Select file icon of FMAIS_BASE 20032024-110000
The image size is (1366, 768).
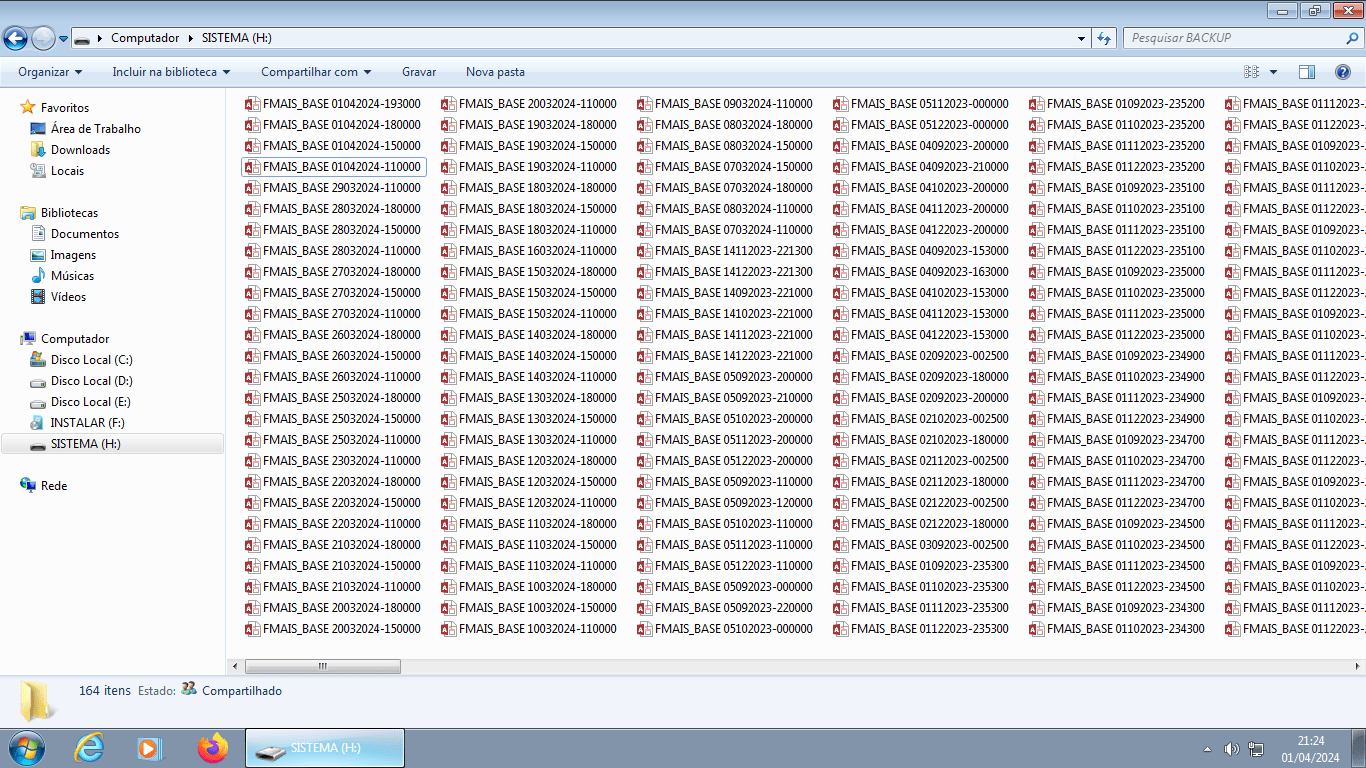(448, 104)
